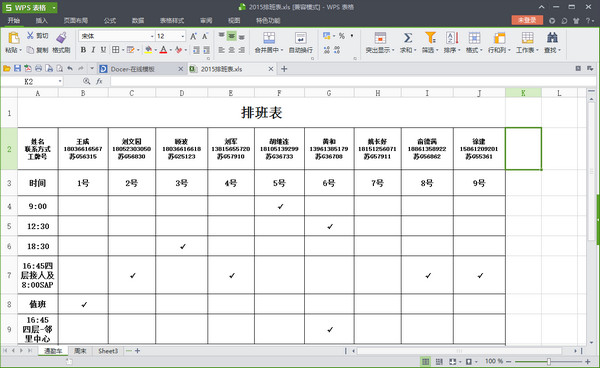The image size is (600, 368).
Task: Open the help question mark menu
Action: click(x=589, y=21)
